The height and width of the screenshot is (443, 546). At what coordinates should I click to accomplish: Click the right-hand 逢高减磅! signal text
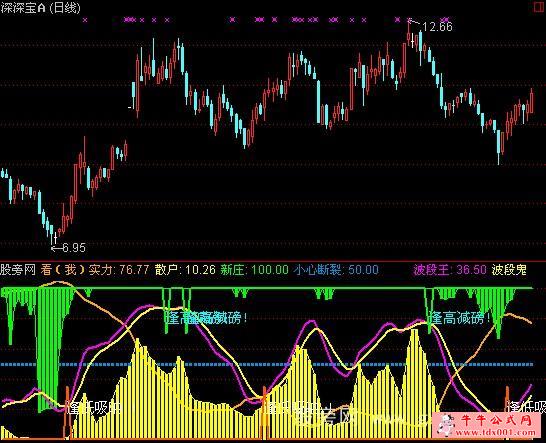coord(460,318)
